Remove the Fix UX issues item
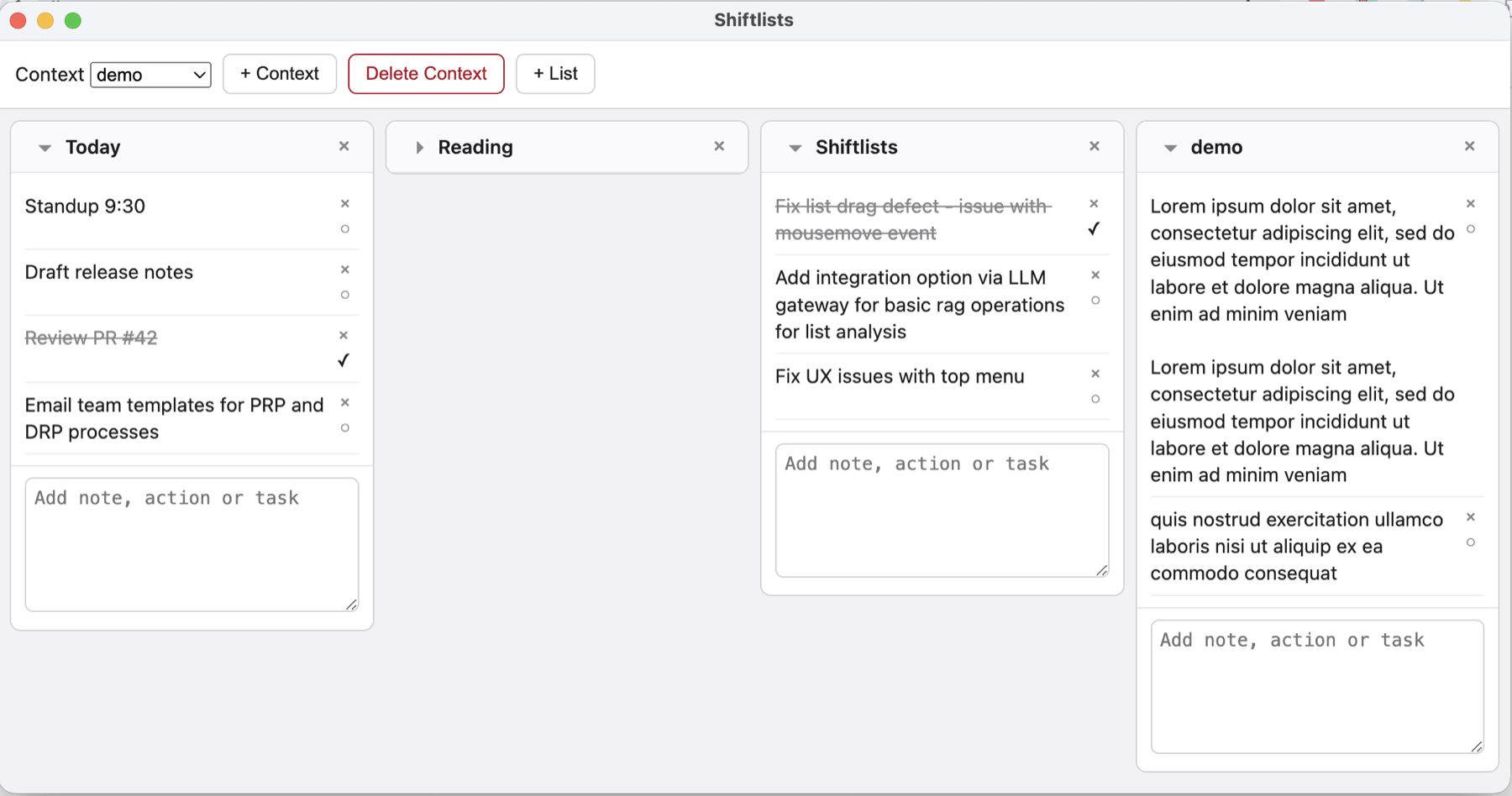The width and height of the screenshot is (1512, 796). 1095,374
